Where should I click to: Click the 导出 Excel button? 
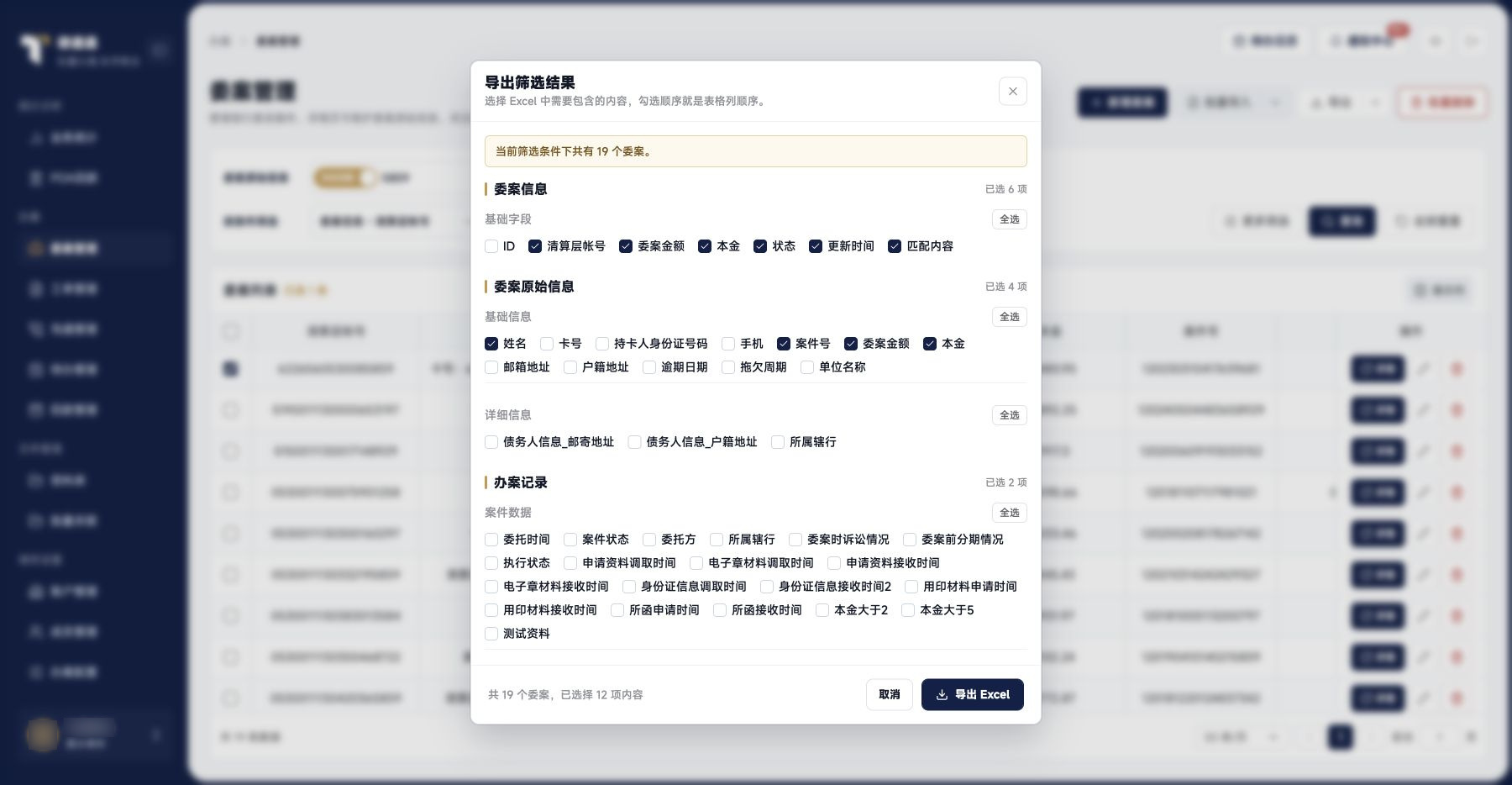(972, 694)
